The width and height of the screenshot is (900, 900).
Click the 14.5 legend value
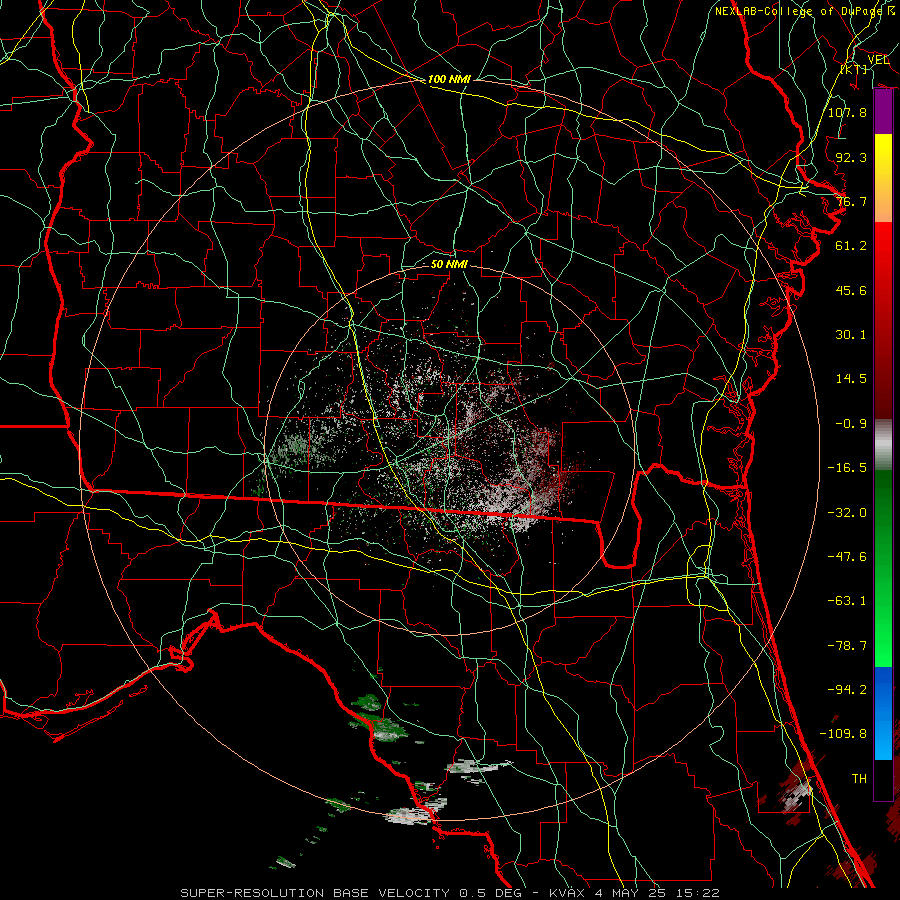point(851,379)
